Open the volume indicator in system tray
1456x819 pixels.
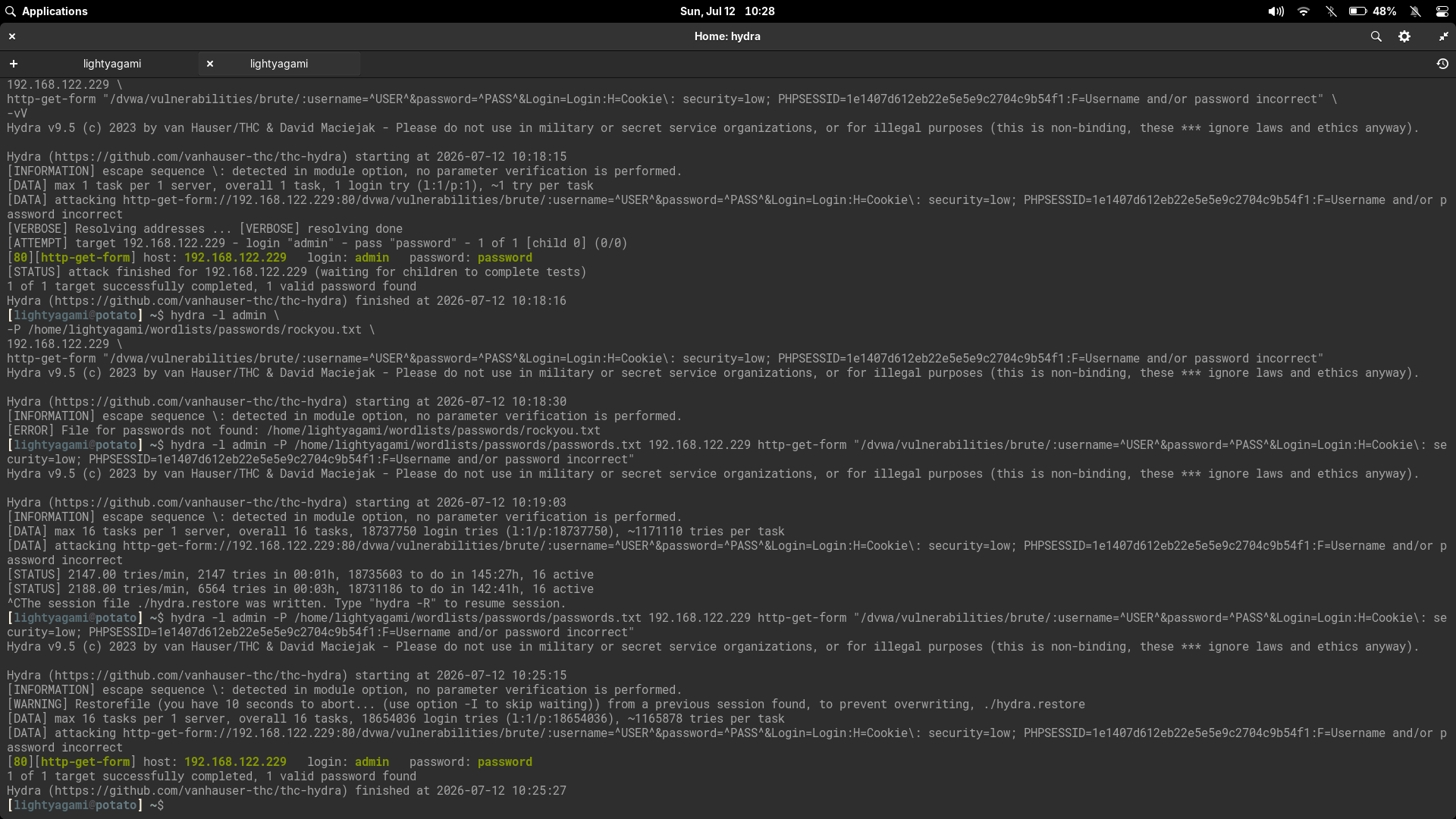coord(1276,11)
